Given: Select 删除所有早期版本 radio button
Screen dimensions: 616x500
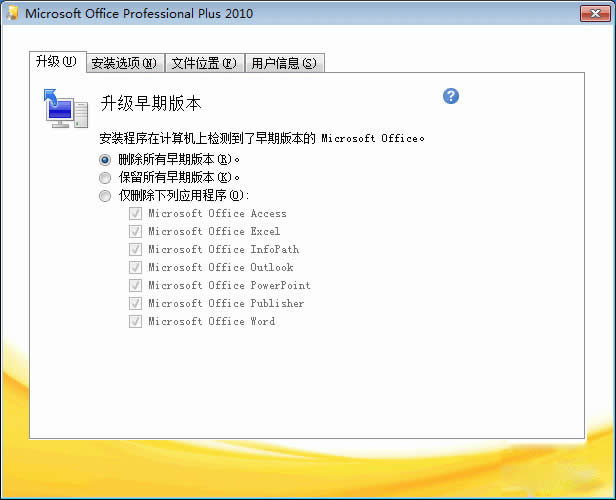Looking at the screenshot, I should click(x=104, y=160).
